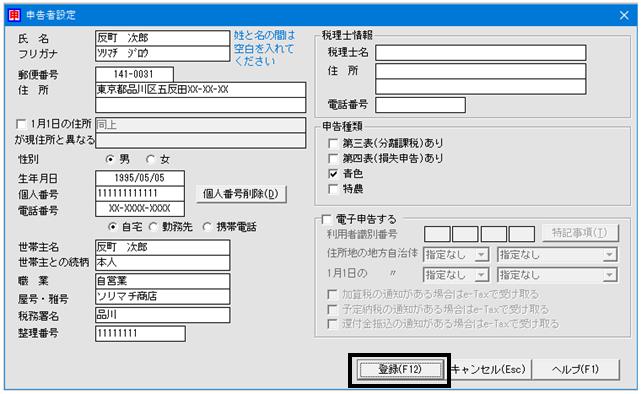Viewport: 642px width, 394px height.
Task: Toggle 予定納税の通知 e-Tax checkbox
Action: (332, 309)
